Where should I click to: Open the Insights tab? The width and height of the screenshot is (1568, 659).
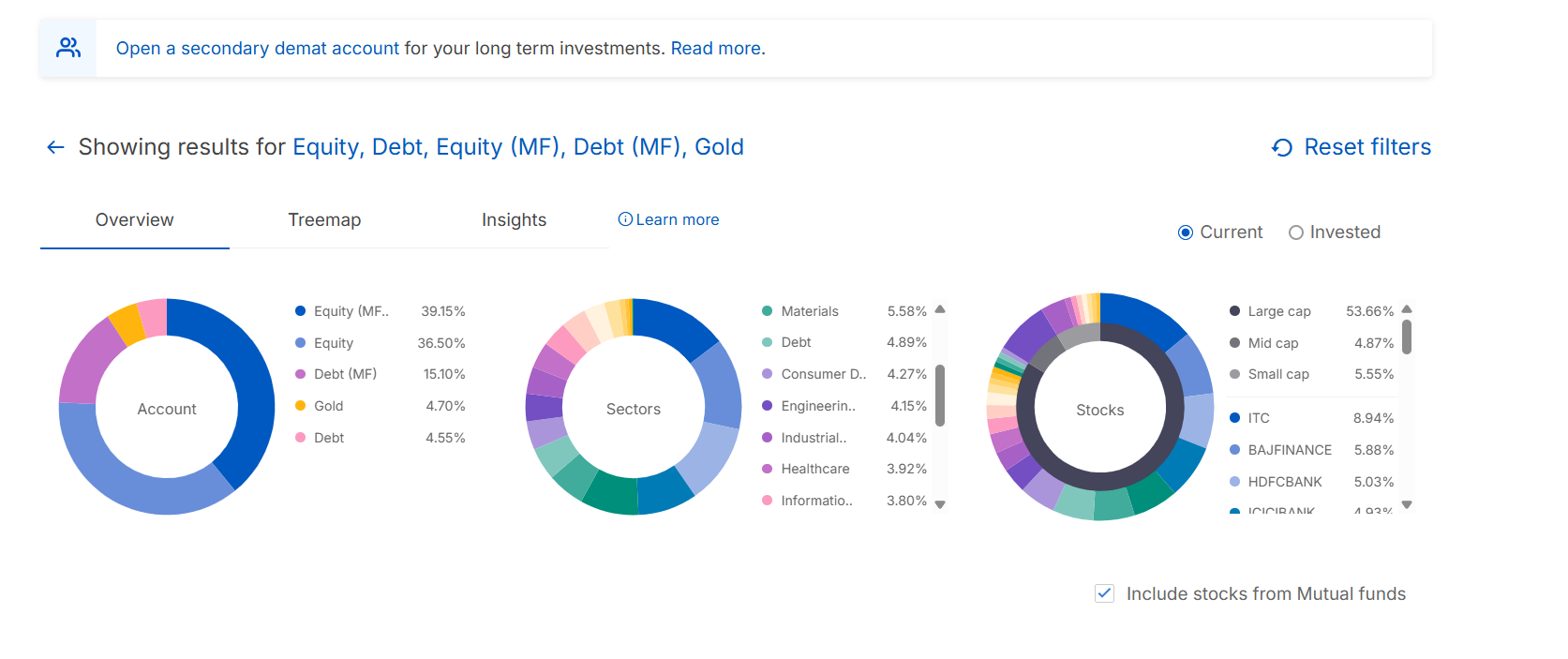514,220
